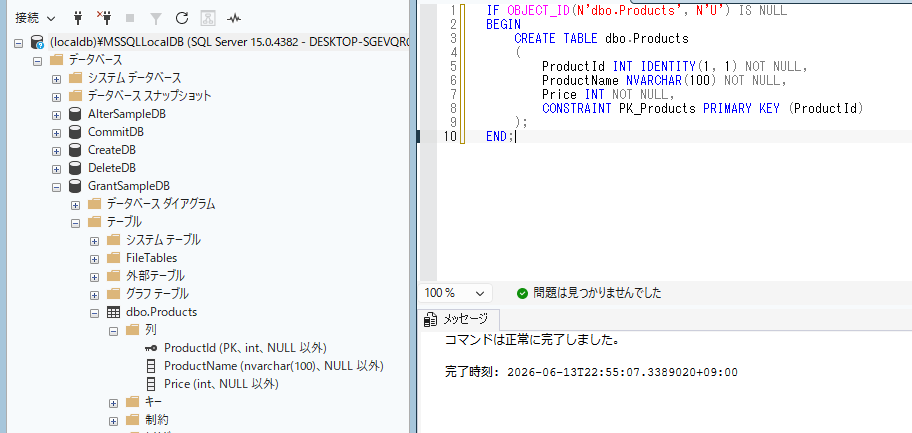The height and width of the screenshot is (433, 912).
Task: Select the グラフ テーブル tree label
Action: pos(157,294)
